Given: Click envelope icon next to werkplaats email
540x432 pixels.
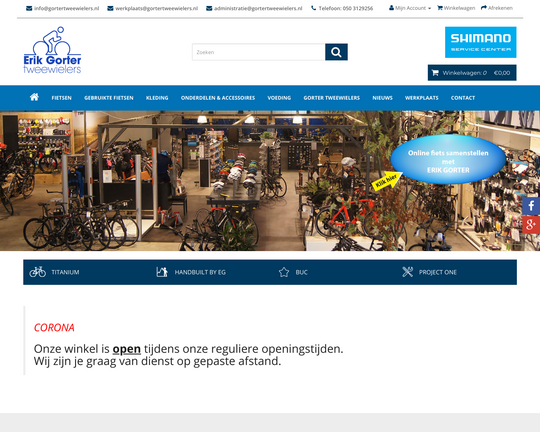Looking at the screenshot, I should 110,8.
